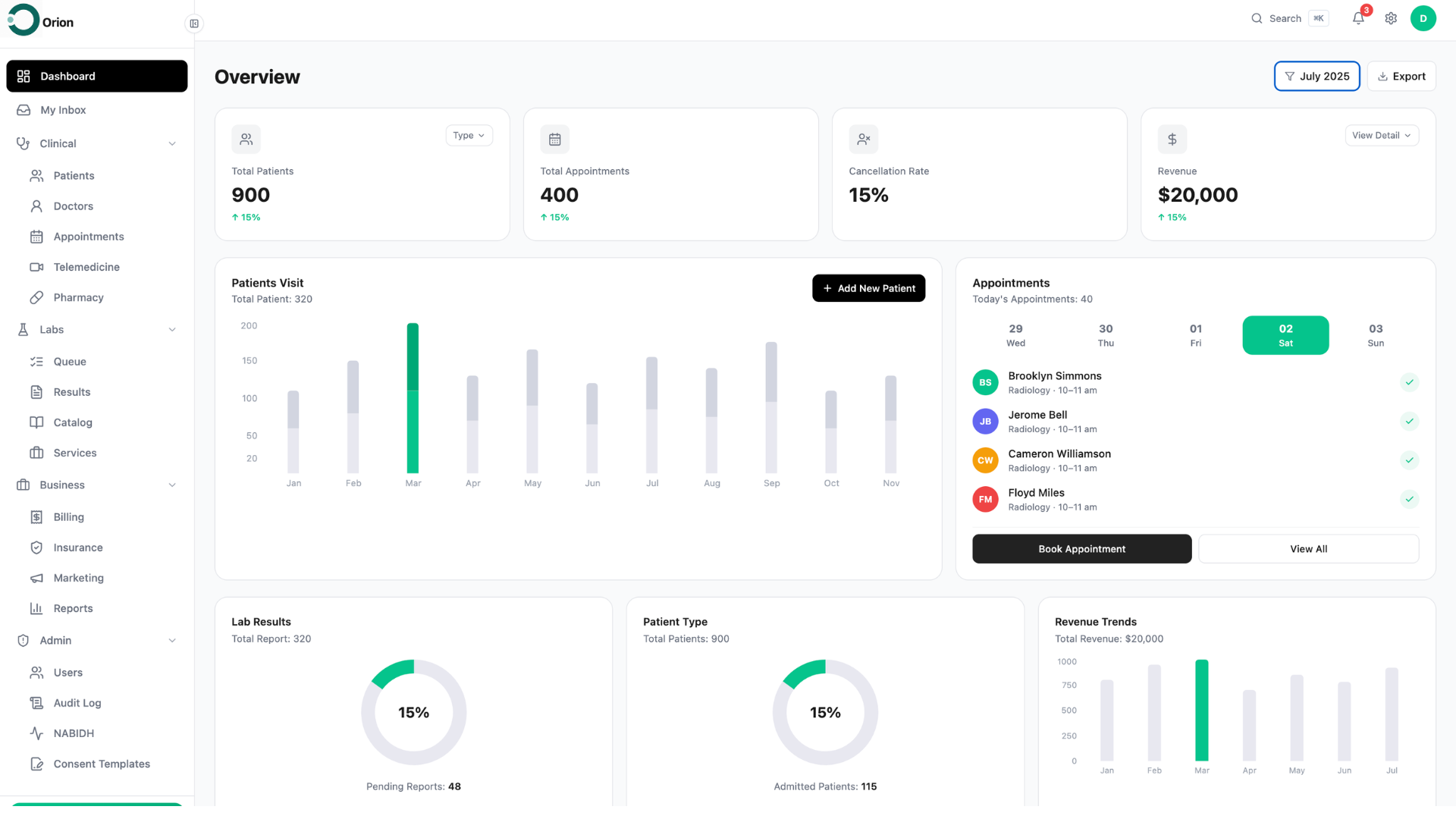Open the July 2025 date filter
Image resolution: width=1456 pixels, height=819 pixels.
click(1316, 77)
